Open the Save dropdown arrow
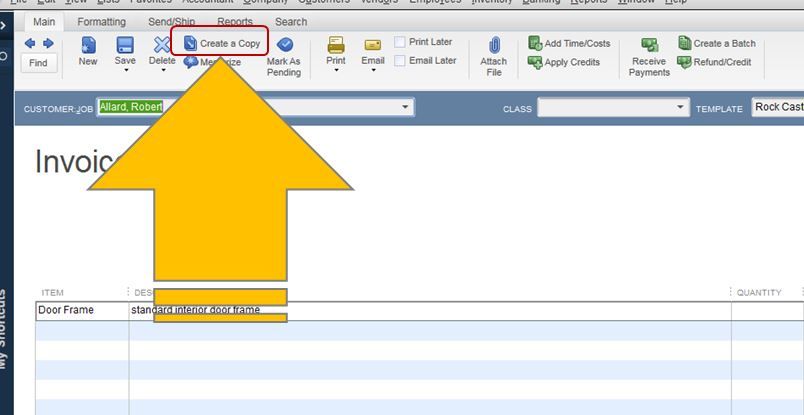The height and width of the screenshot is (415, 804). (x=126, y=70)
